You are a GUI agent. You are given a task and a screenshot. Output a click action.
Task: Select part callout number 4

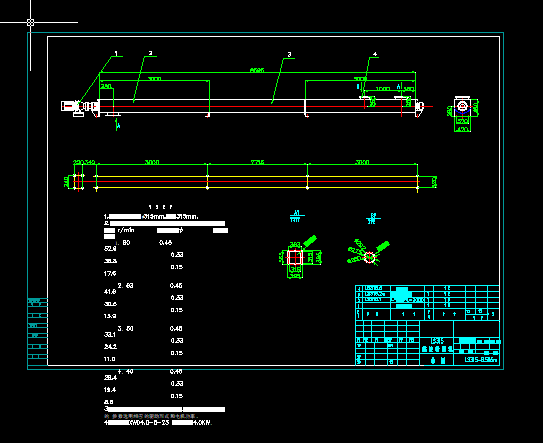(375, 54)
